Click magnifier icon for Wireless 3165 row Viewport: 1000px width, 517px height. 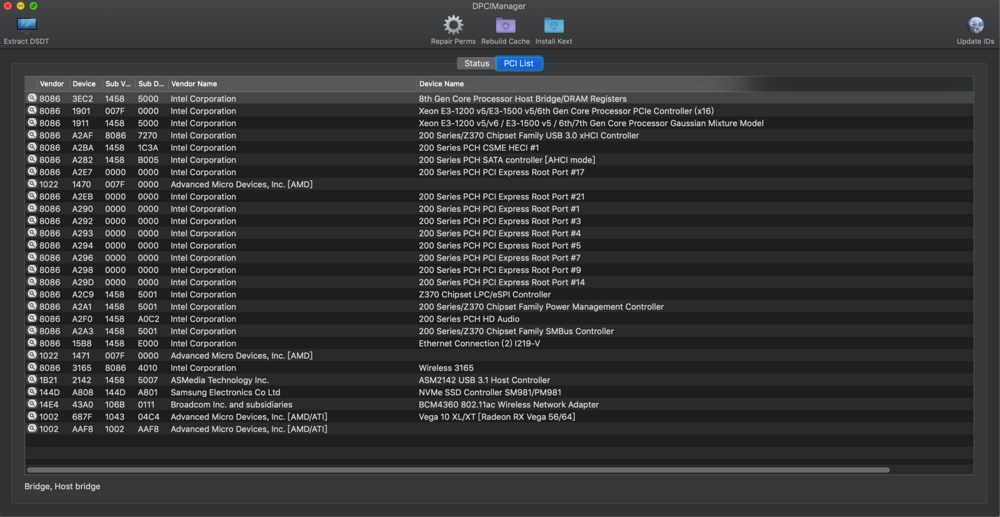pyautogui.click(x=32, y=368)
